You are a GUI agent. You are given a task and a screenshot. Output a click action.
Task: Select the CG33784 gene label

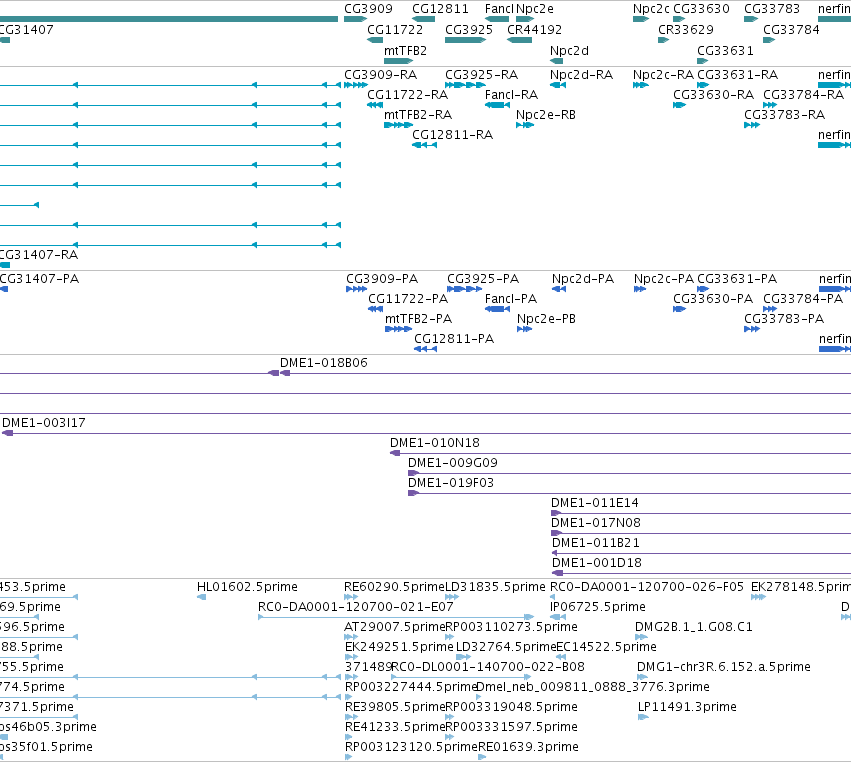pos(791,30)
